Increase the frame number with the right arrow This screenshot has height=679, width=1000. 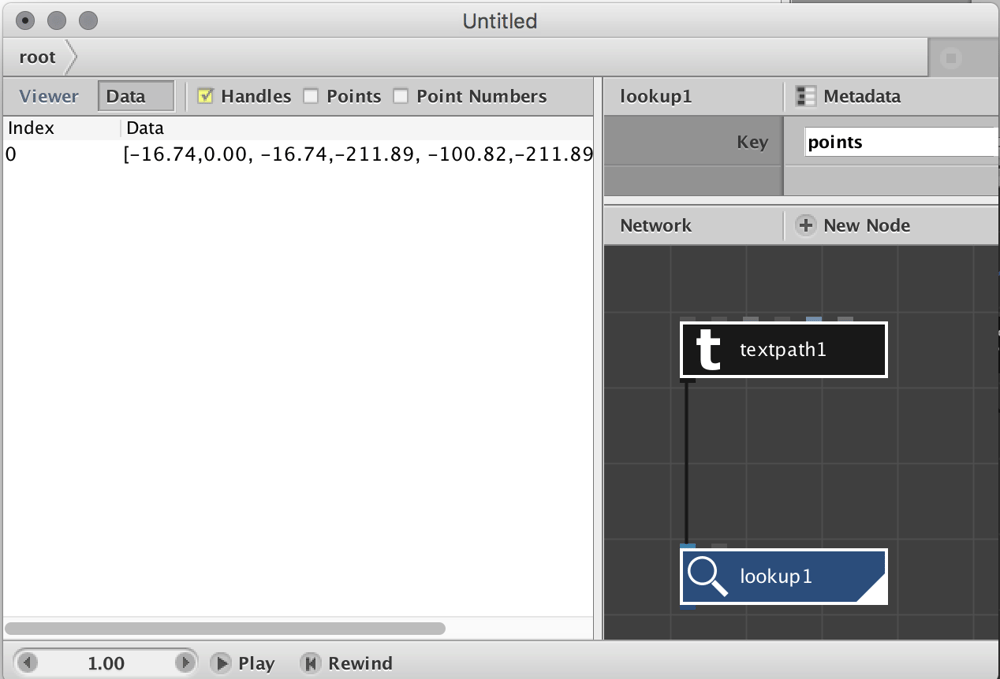[185, 663]
